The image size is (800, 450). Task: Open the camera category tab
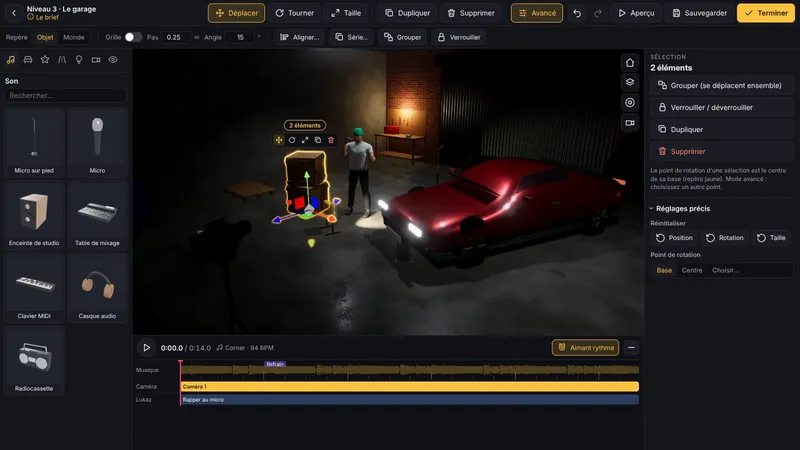point(96,60)
